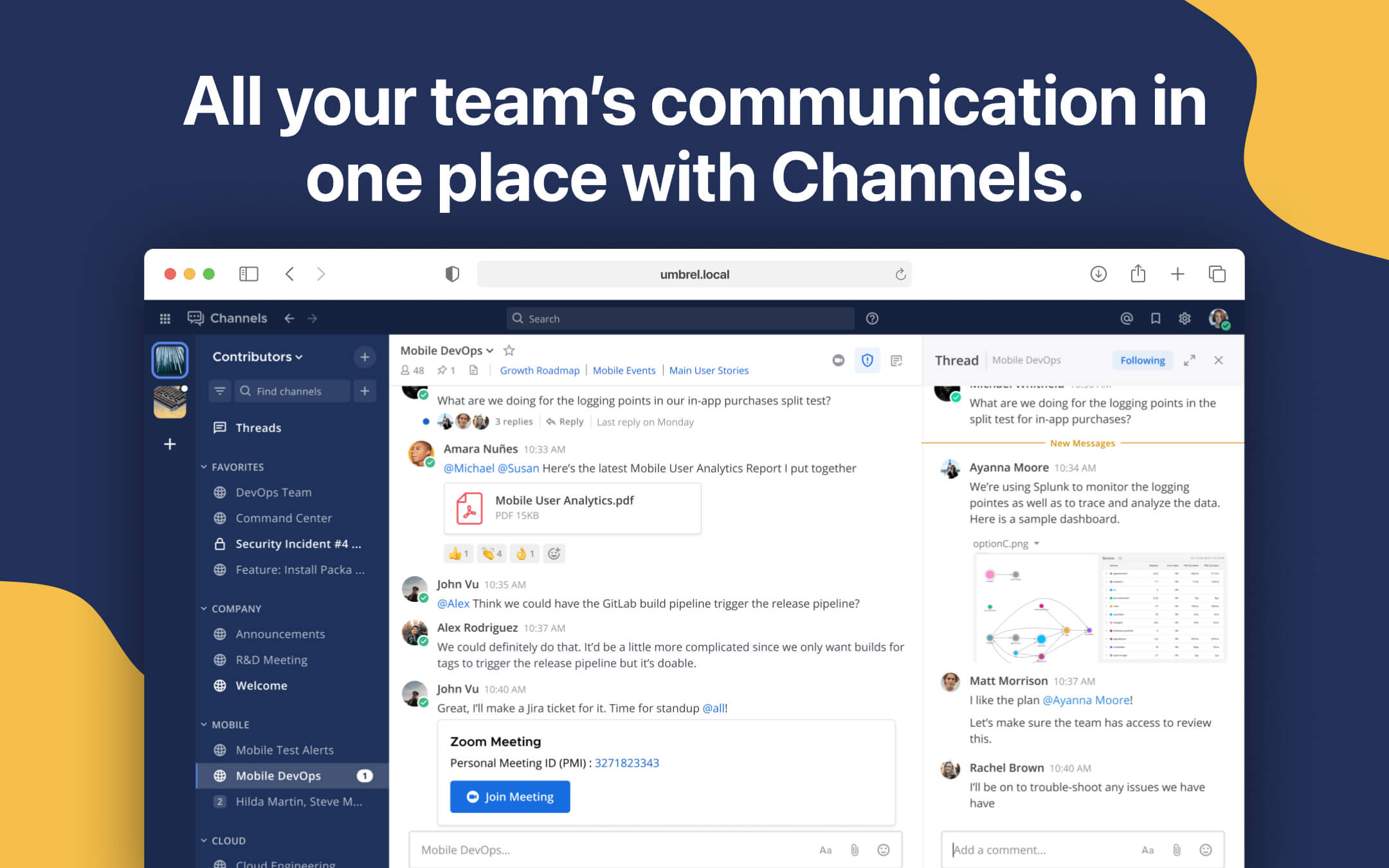The image size is (1389, 868).
Task: Toggle the shield notification icon in channel header
Action: tap(867, 361)
